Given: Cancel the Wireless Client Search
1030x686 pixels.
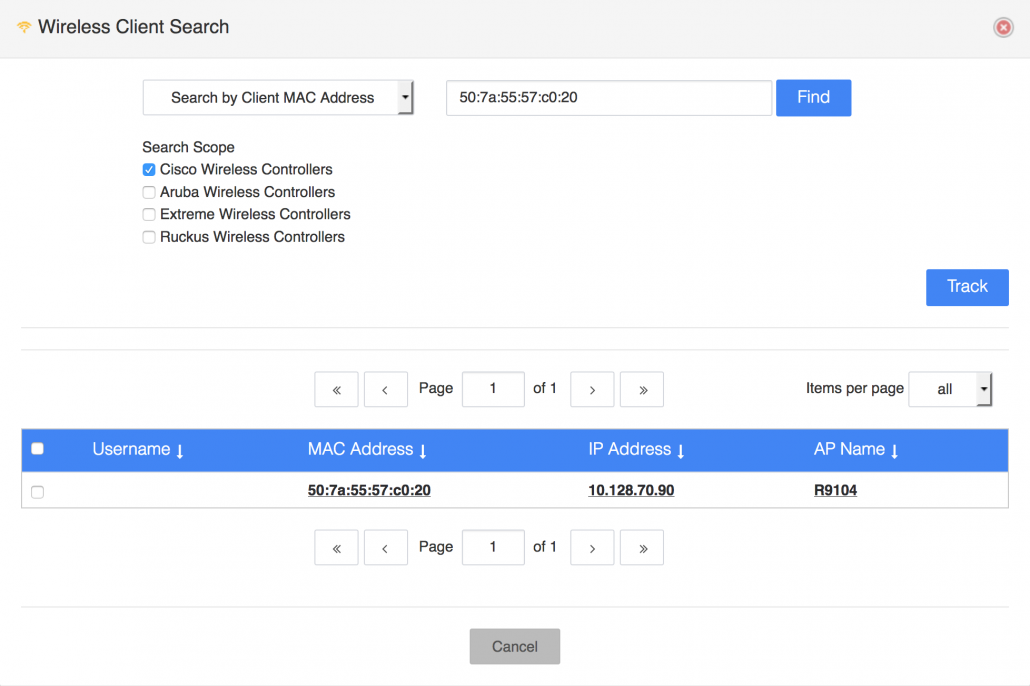Looking at the screenshot, I should pyautogui.click(x=514, y=646).
